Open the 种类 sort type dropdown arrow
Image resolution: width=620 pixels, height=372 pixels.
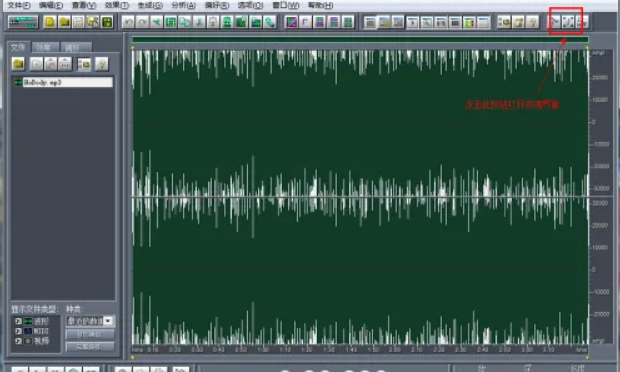click(x=108, y=321)
